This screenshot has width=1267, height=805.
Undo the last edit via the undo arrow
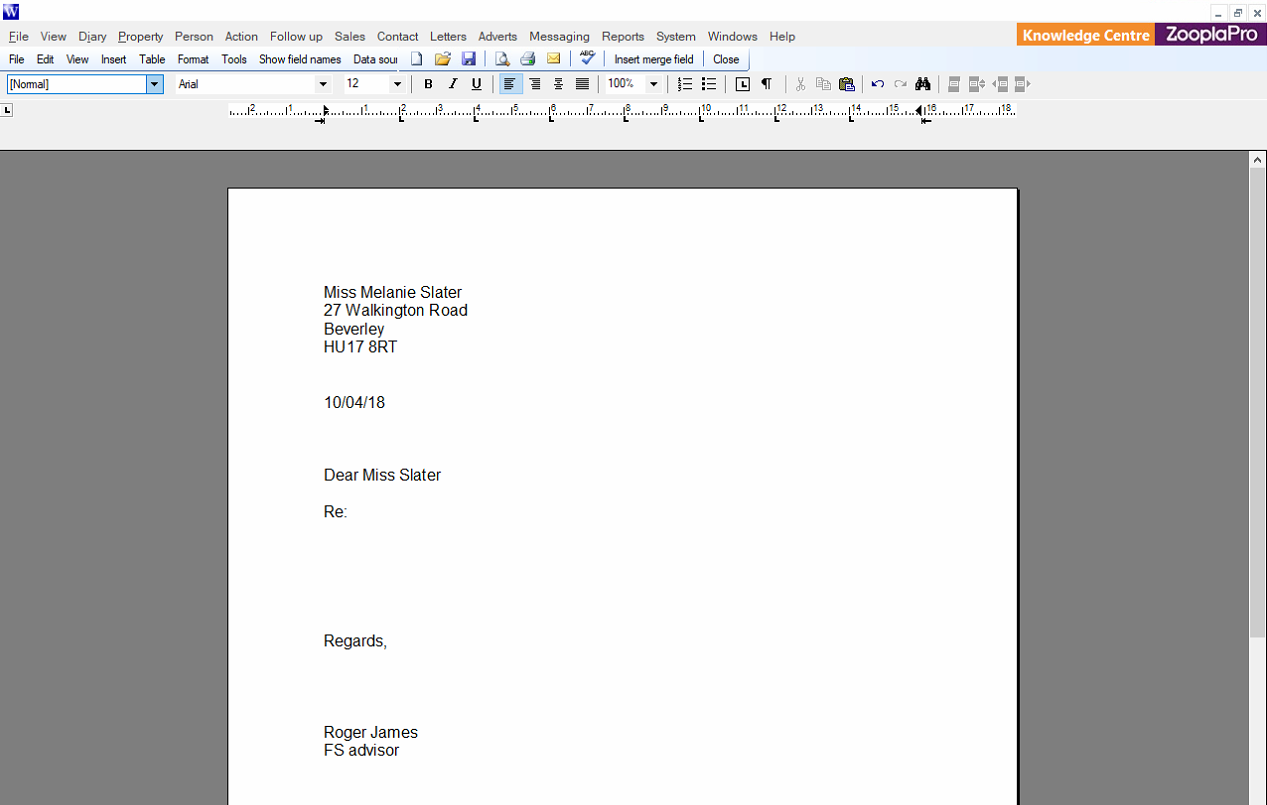[877, 84]
